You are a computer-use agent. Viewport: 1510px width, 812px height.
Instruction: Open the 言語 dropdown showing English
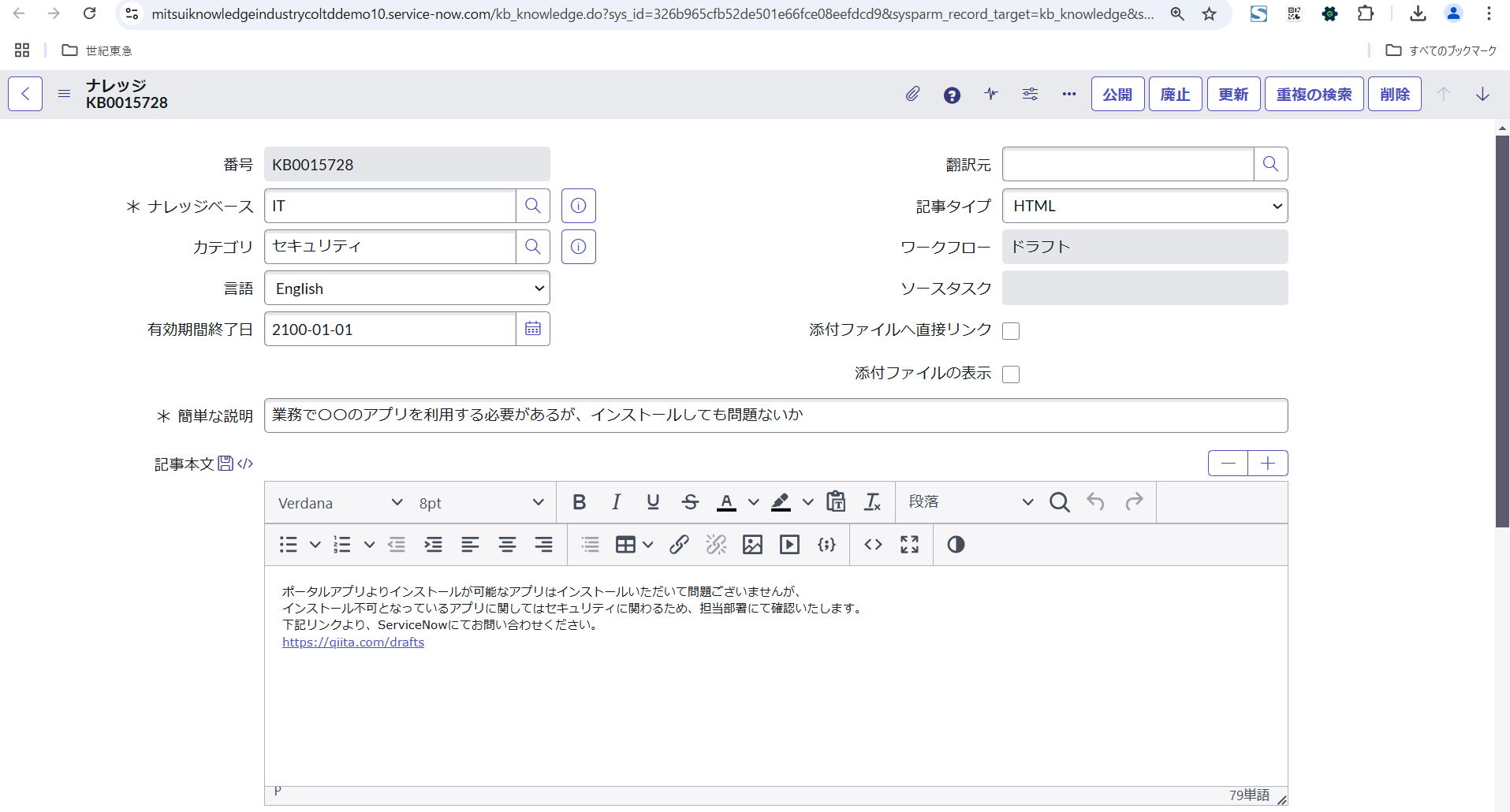[407, 289]
